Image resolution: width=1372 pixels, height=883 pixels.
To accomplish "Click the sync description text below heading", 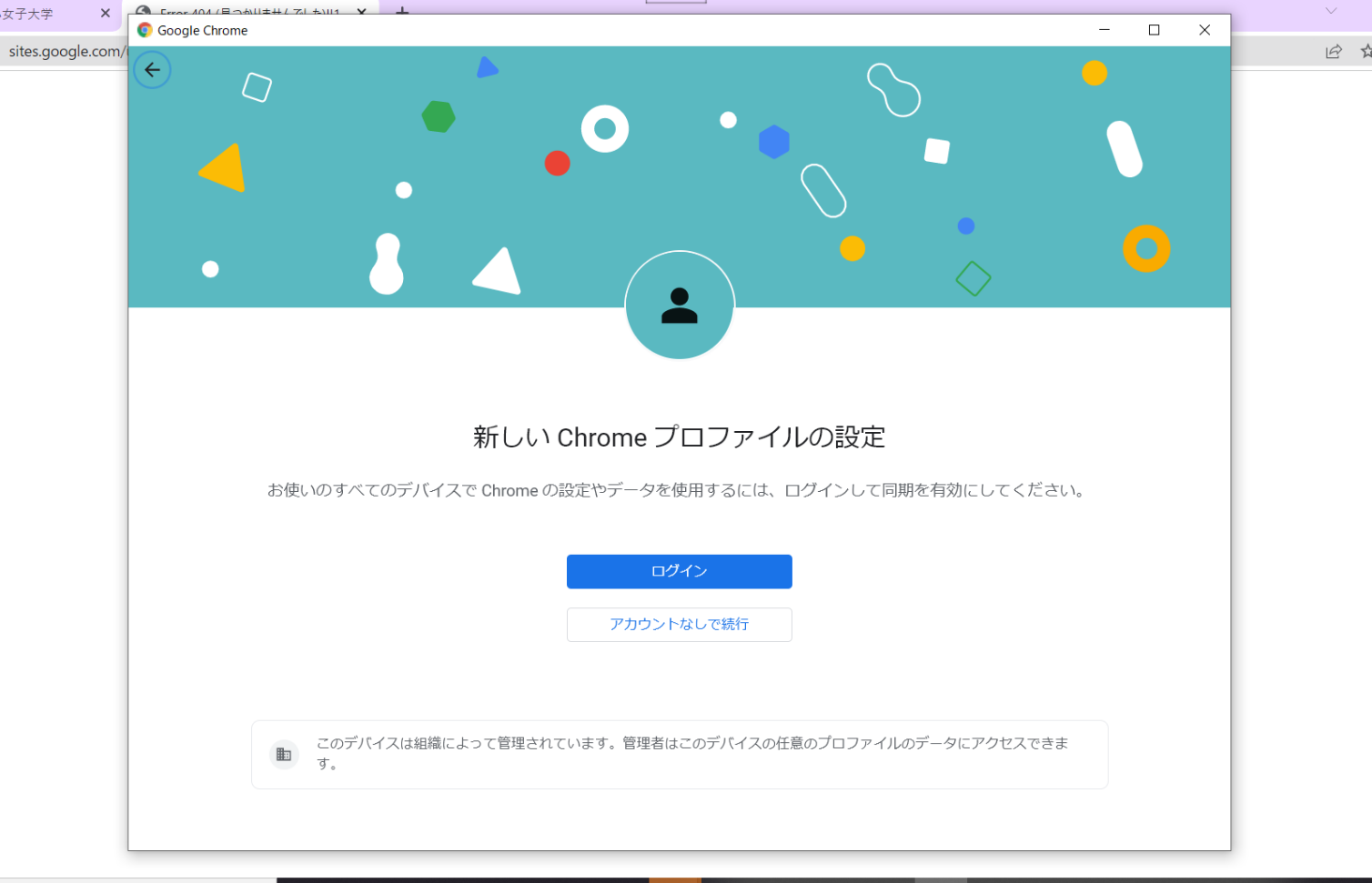I will (677, 490).
